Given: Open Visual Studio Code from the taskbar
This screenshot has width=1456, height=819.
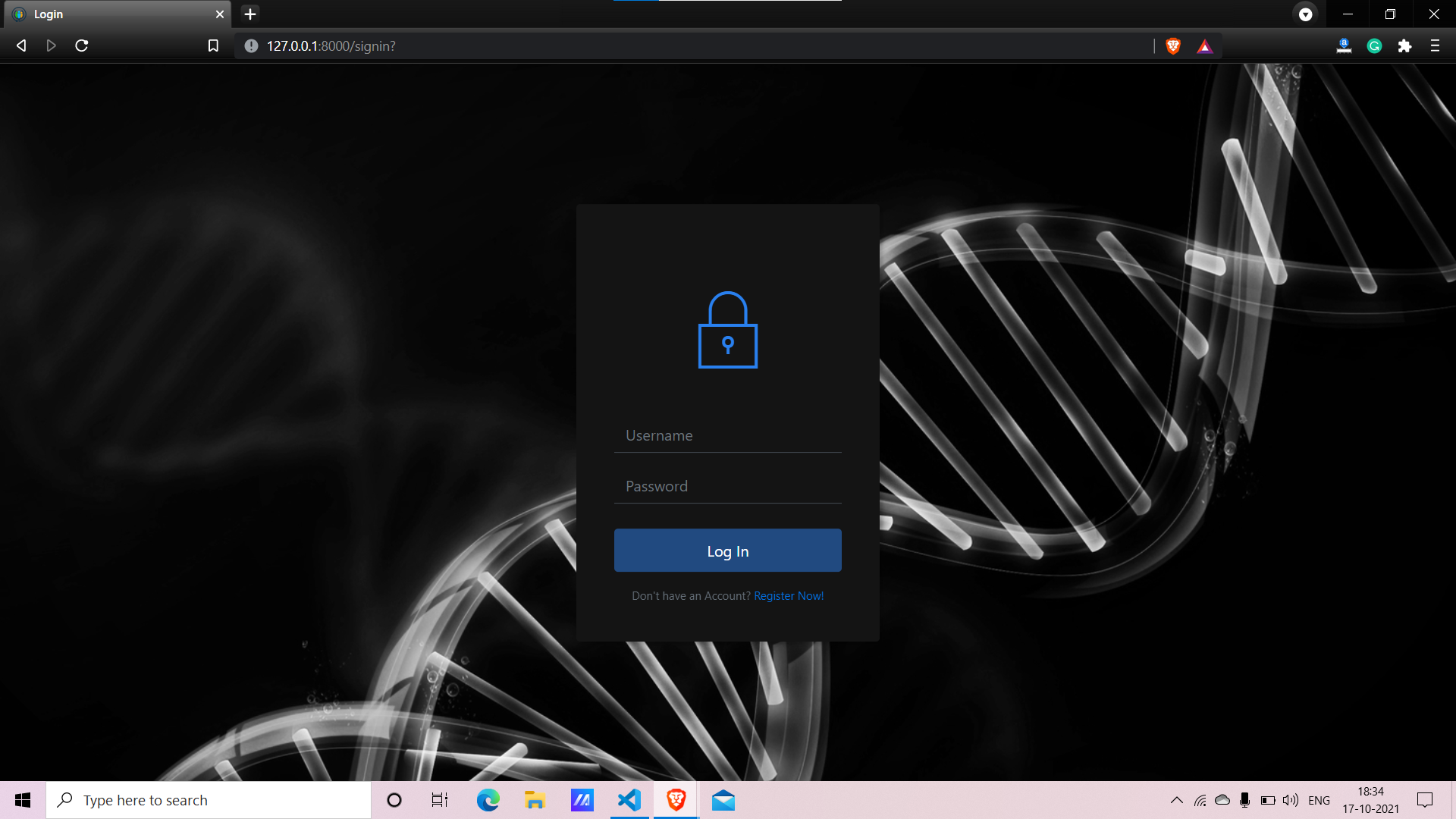Looking at the screenshot, I should click(x=629, y=800).
